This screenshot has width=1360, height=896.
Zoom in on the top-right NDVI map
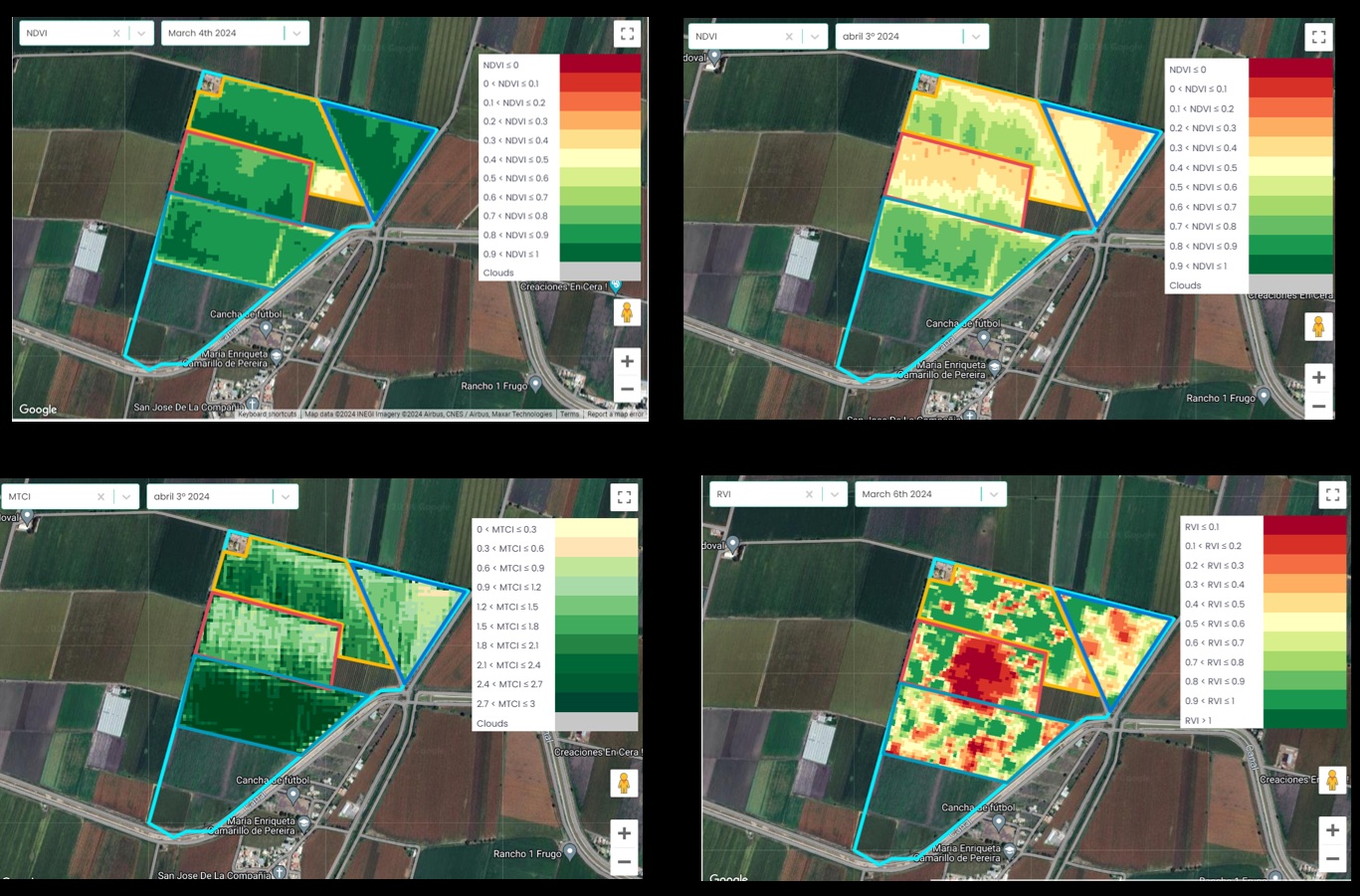[1318, 378]
